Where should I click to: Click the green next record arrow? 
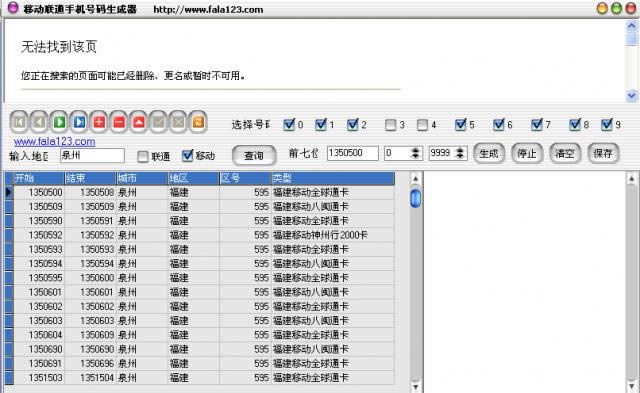click(59, 122)
